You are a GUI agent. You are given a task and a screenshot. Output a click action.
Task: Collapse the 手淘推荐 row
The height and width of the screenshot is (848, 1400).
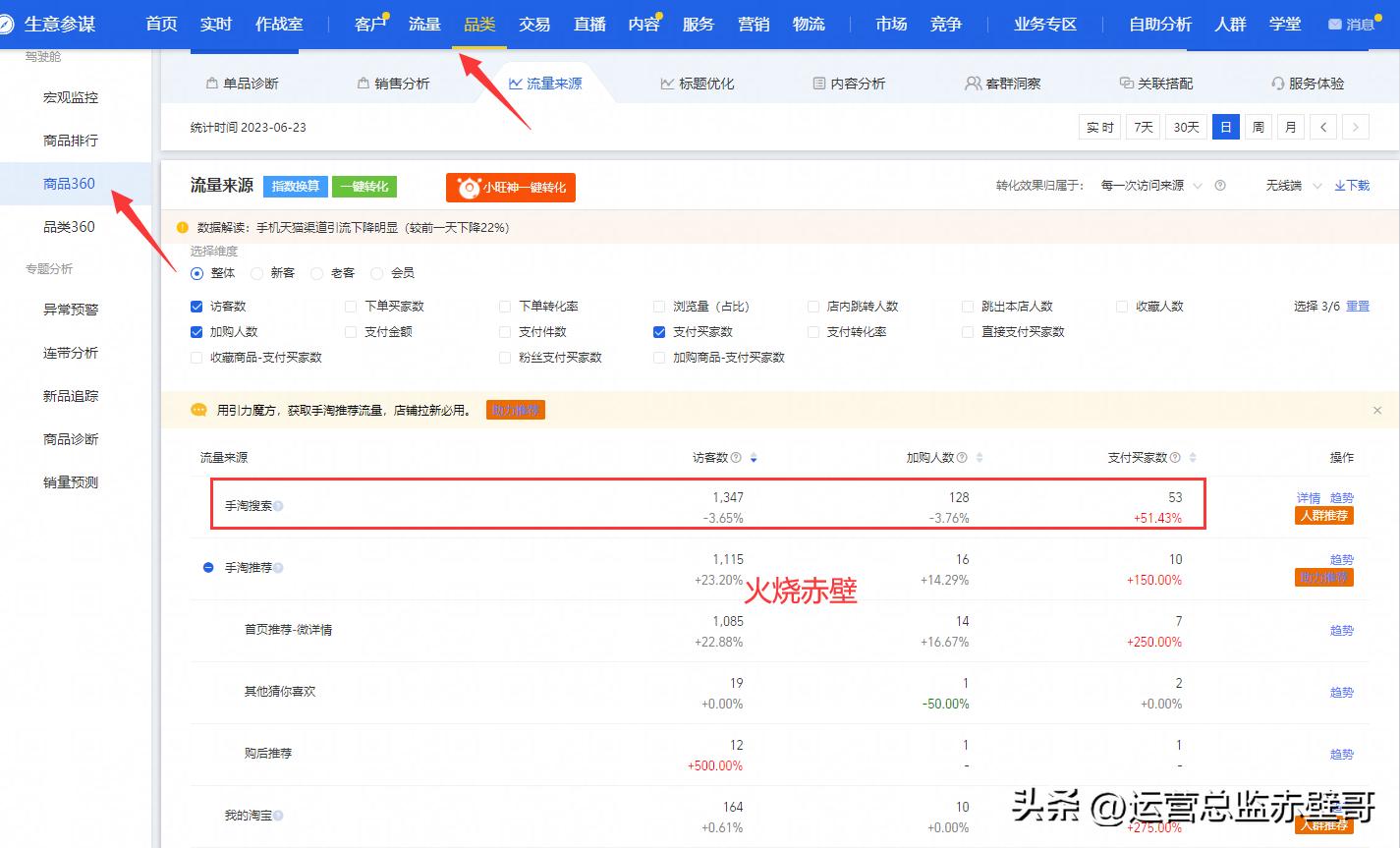(x=208, y=568)
